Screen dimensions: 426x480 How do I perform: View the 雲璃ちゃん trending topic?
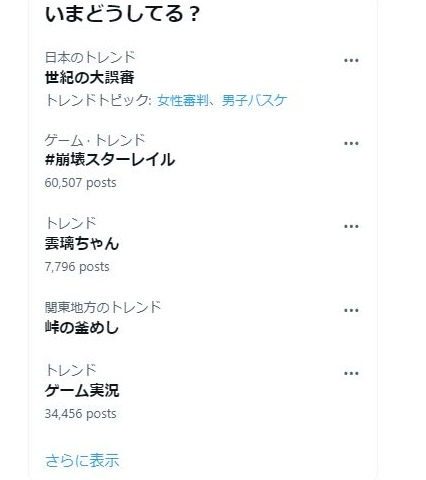82,243
